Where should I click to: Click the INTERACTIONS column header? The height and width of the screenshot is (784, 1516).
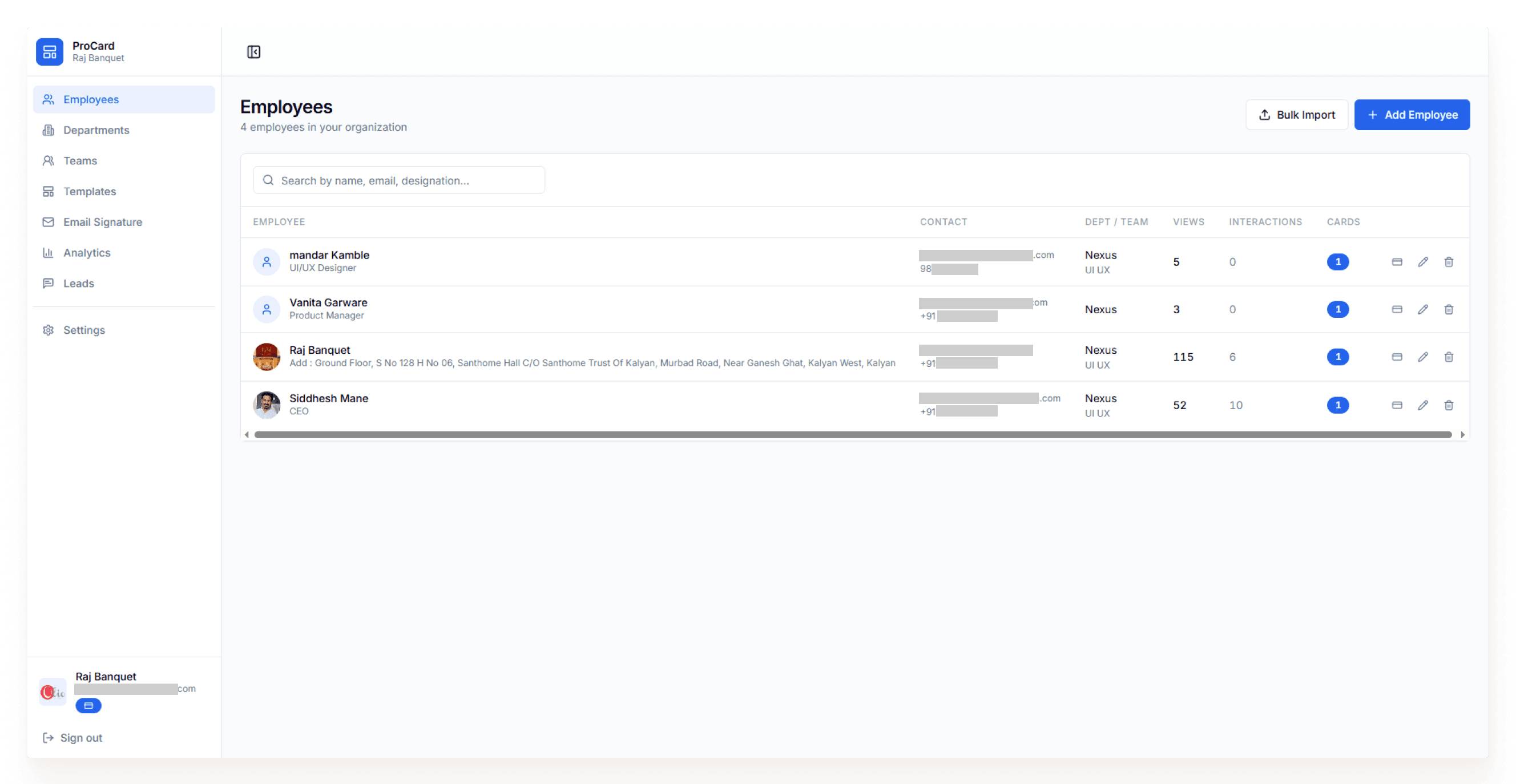pos(1265,222)
